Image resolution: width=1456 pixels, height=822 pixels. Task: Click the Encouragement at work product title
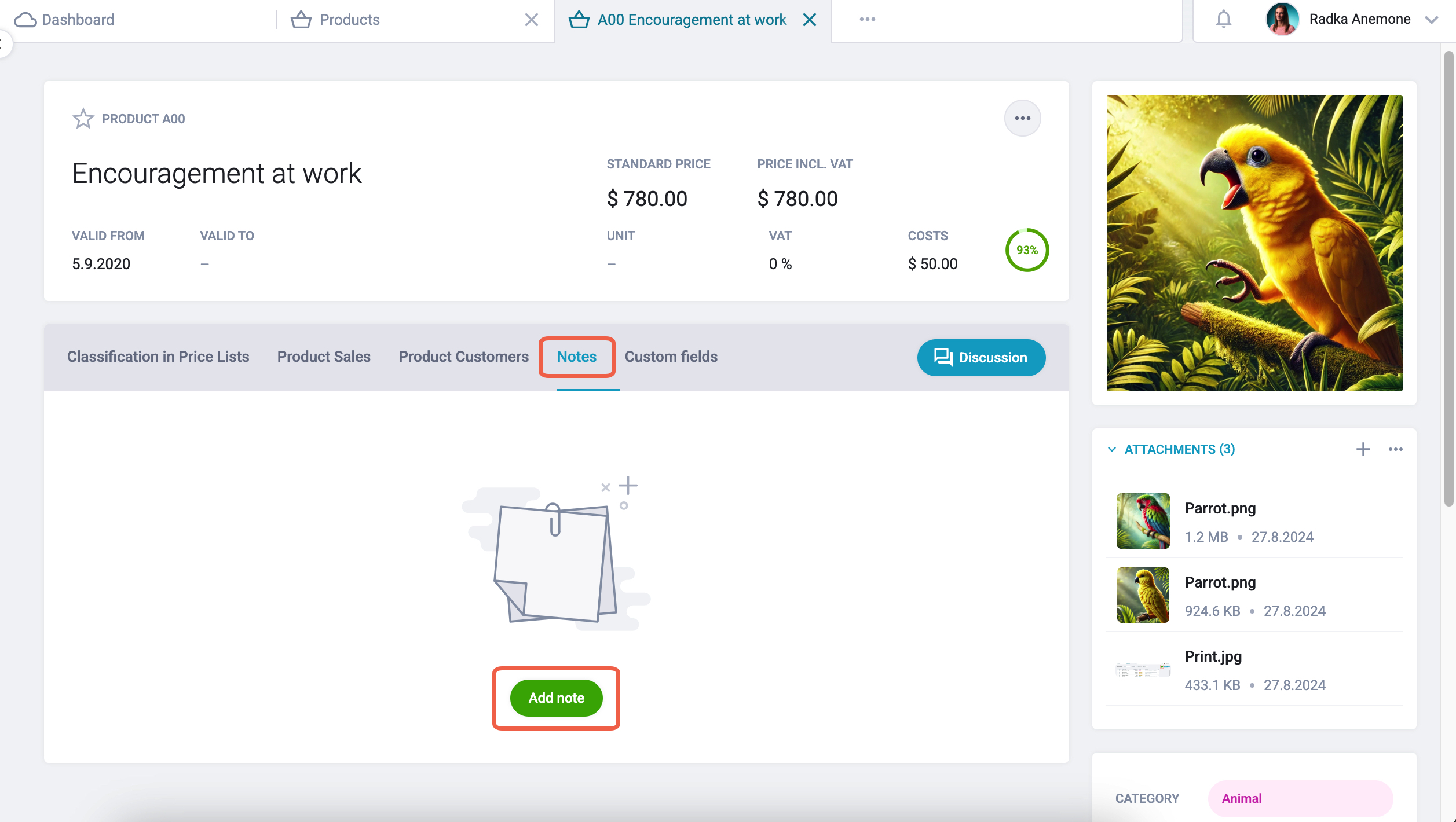217,174
